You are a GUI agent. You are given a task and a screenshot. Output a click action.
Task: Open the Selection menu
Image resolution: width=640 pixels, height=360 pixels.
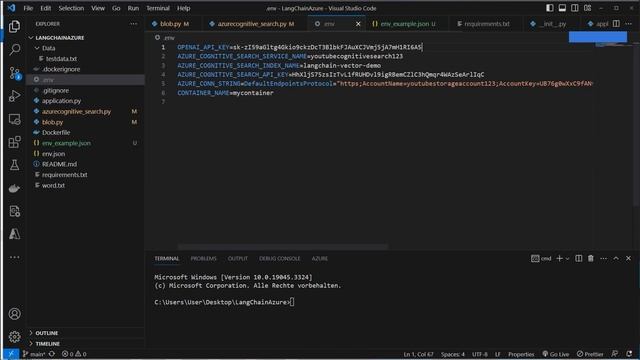71,8
